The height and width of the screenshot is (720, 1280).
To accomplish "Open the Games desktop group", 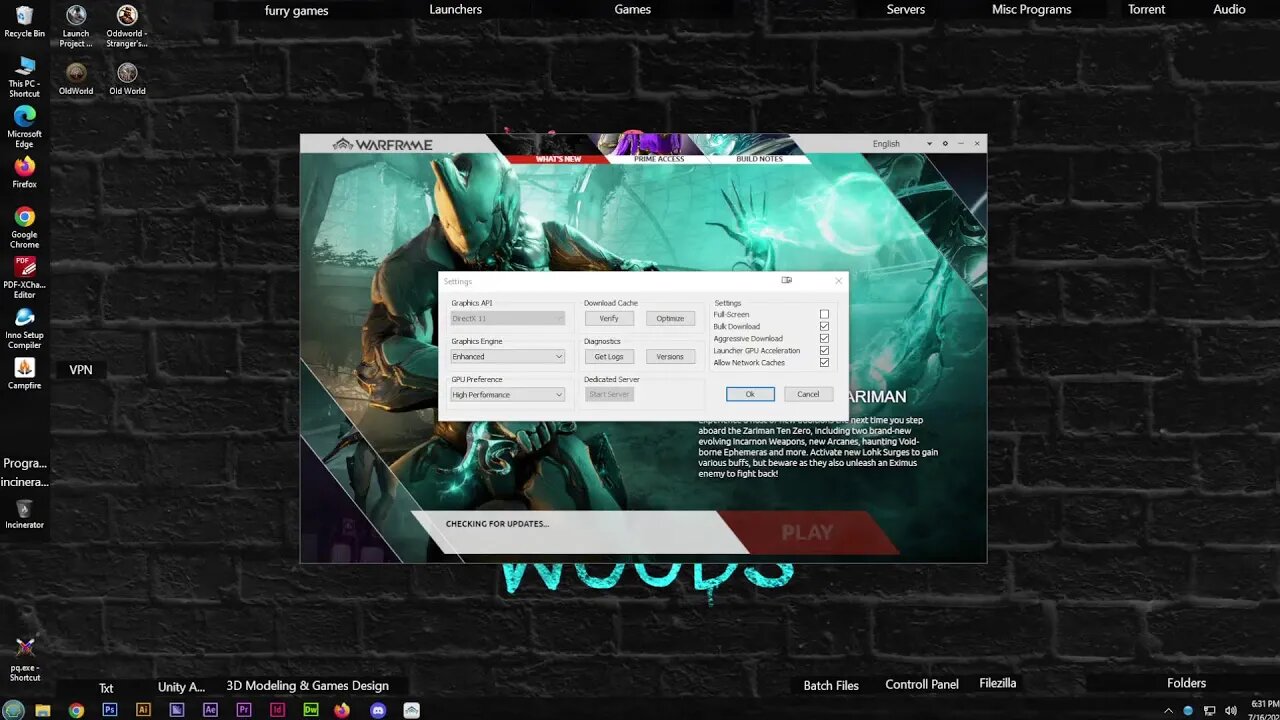I will (x=632, y=9).
